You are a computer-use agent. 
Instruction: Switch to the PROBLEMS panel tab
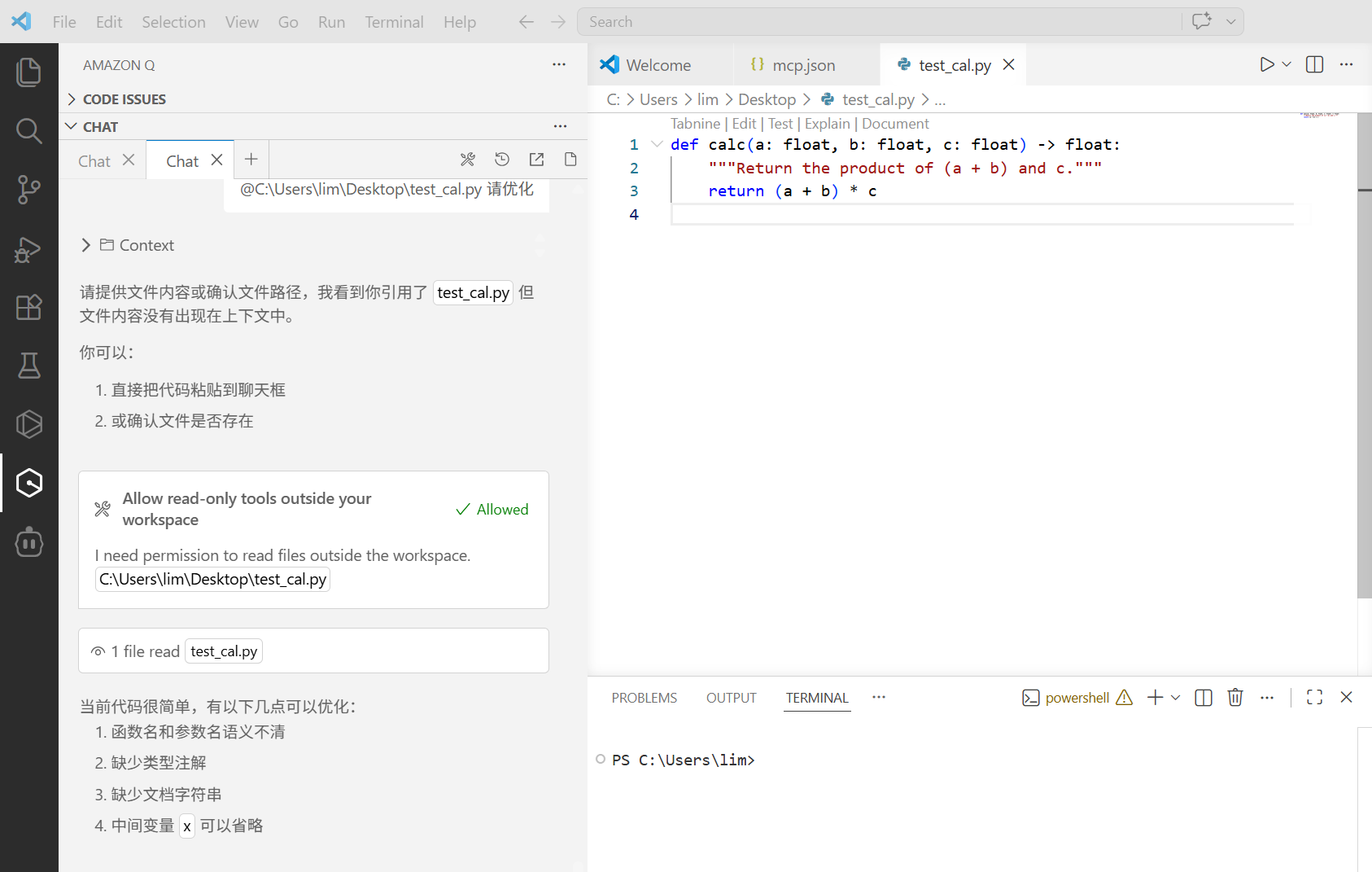coord(644,698)
